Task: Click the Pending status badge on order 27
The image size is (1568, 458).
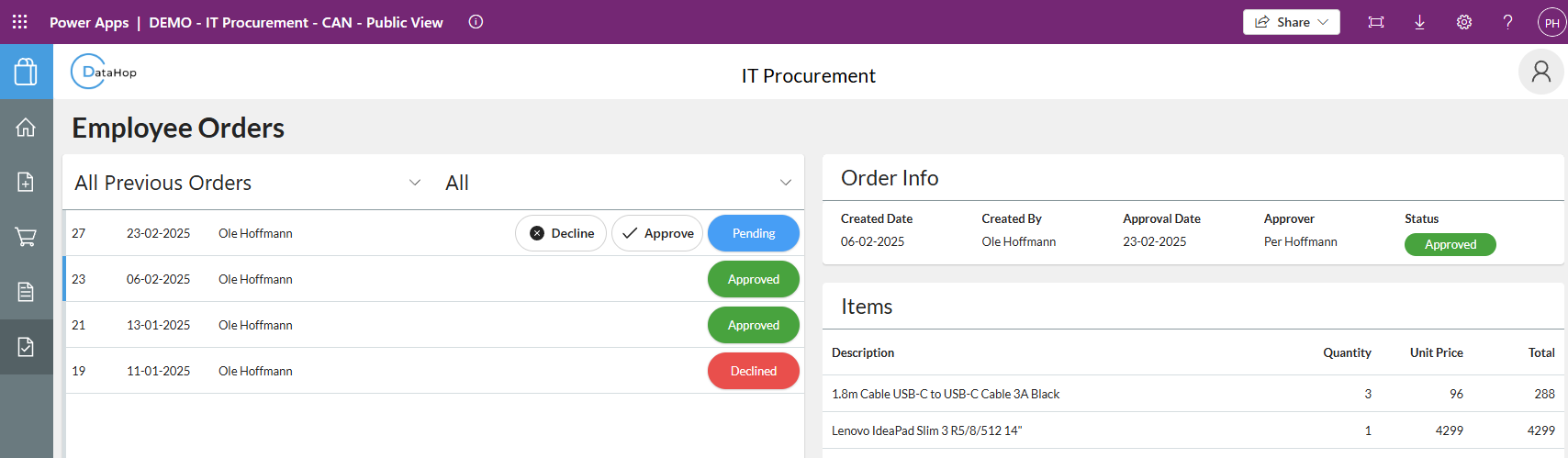Action: 753,233
